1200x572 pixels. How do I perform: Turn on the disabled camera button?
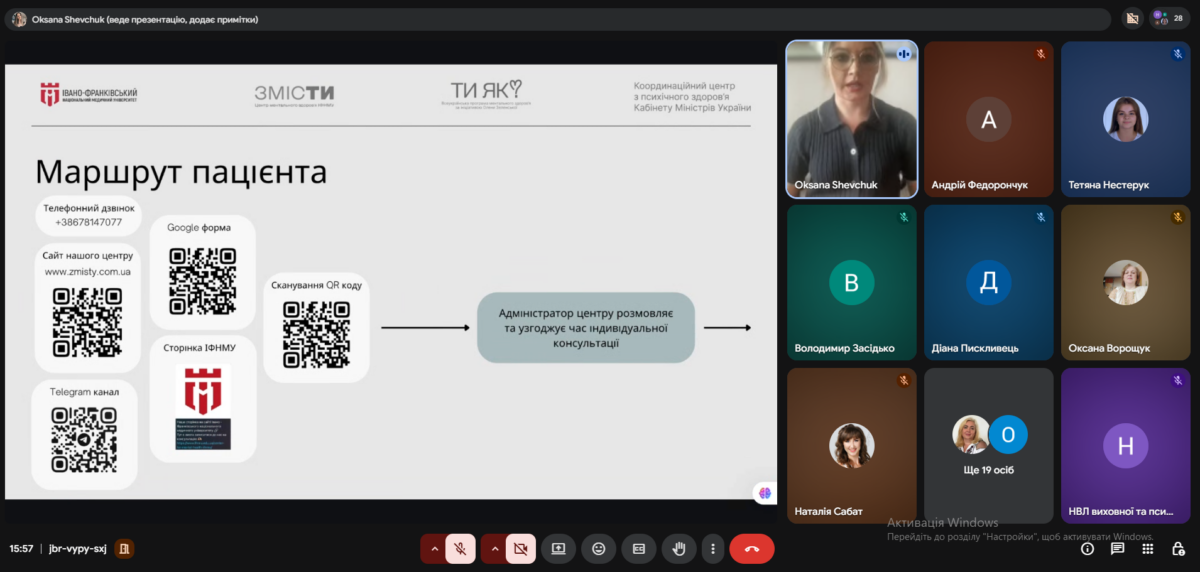click(520, 549)
